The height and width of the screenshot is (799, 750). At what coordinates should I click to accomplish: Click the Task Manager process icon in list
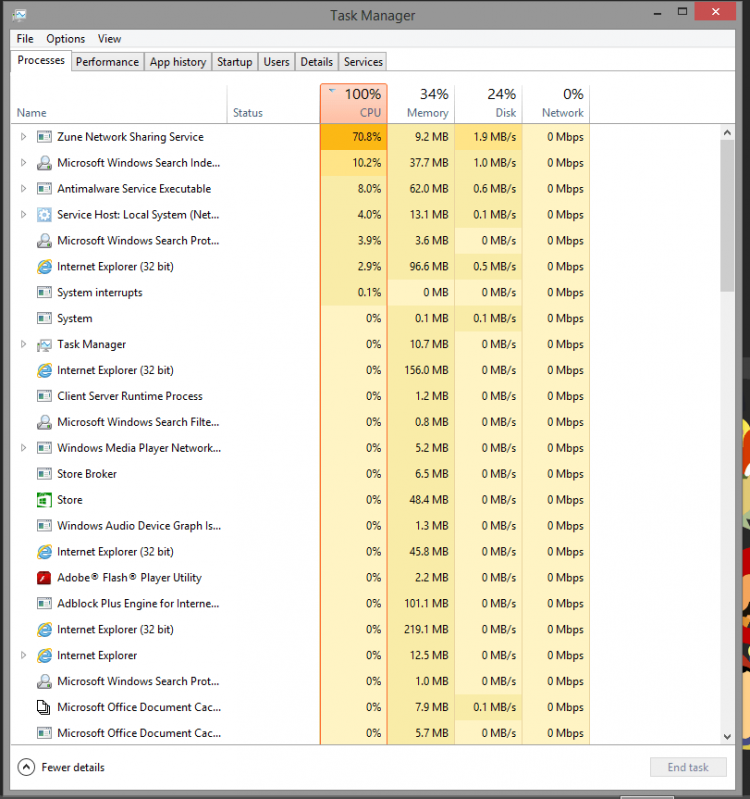click(44, 345)
